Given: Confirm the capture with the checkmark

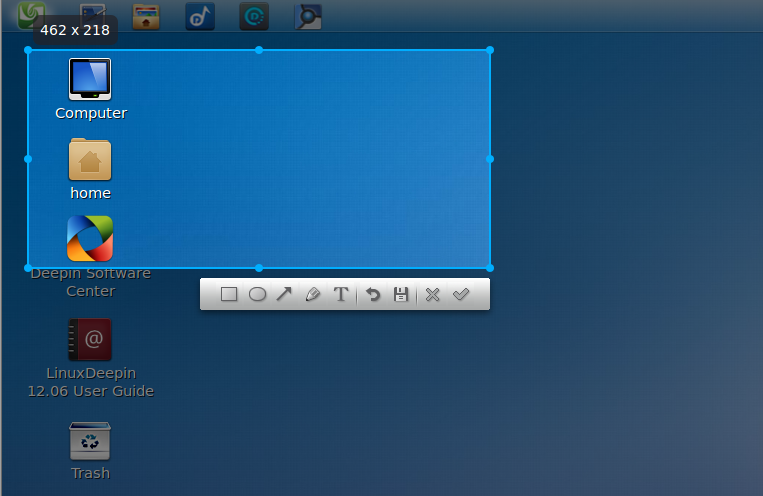Looking at the screenshot, I should pyautogui.click(x=461, y=295).
